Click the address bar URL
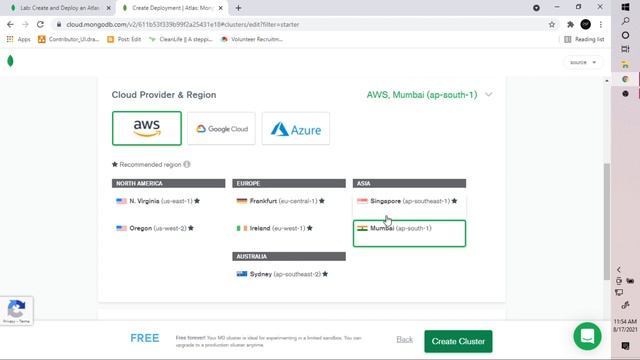Viewport: 640px width, 360px height. [x=183, y=24]
